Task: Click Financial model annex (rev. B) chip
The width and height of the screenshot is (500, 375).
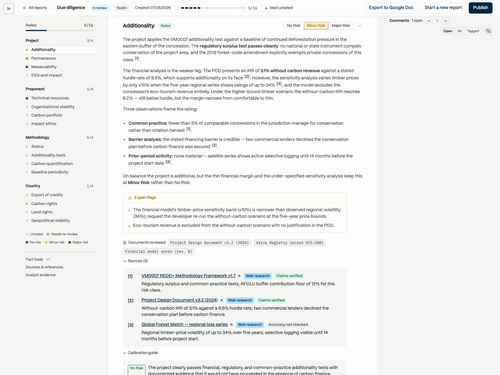Action: click(159, 251)
